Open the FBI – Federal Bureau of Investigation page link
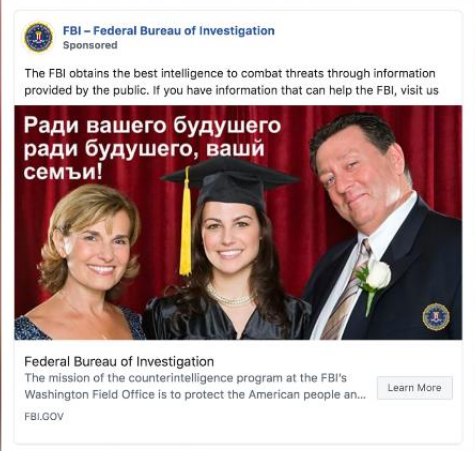Viewport: 475px width, 451px height. (169, 31)
